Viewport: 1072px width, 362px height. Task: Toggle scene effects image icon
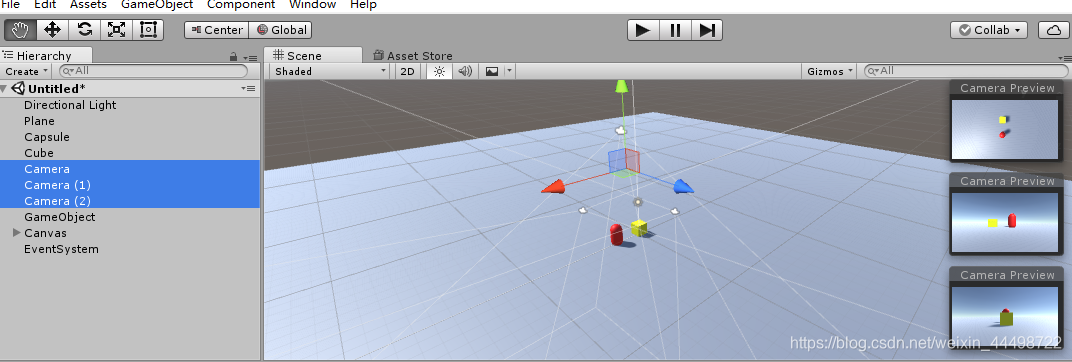492,71
